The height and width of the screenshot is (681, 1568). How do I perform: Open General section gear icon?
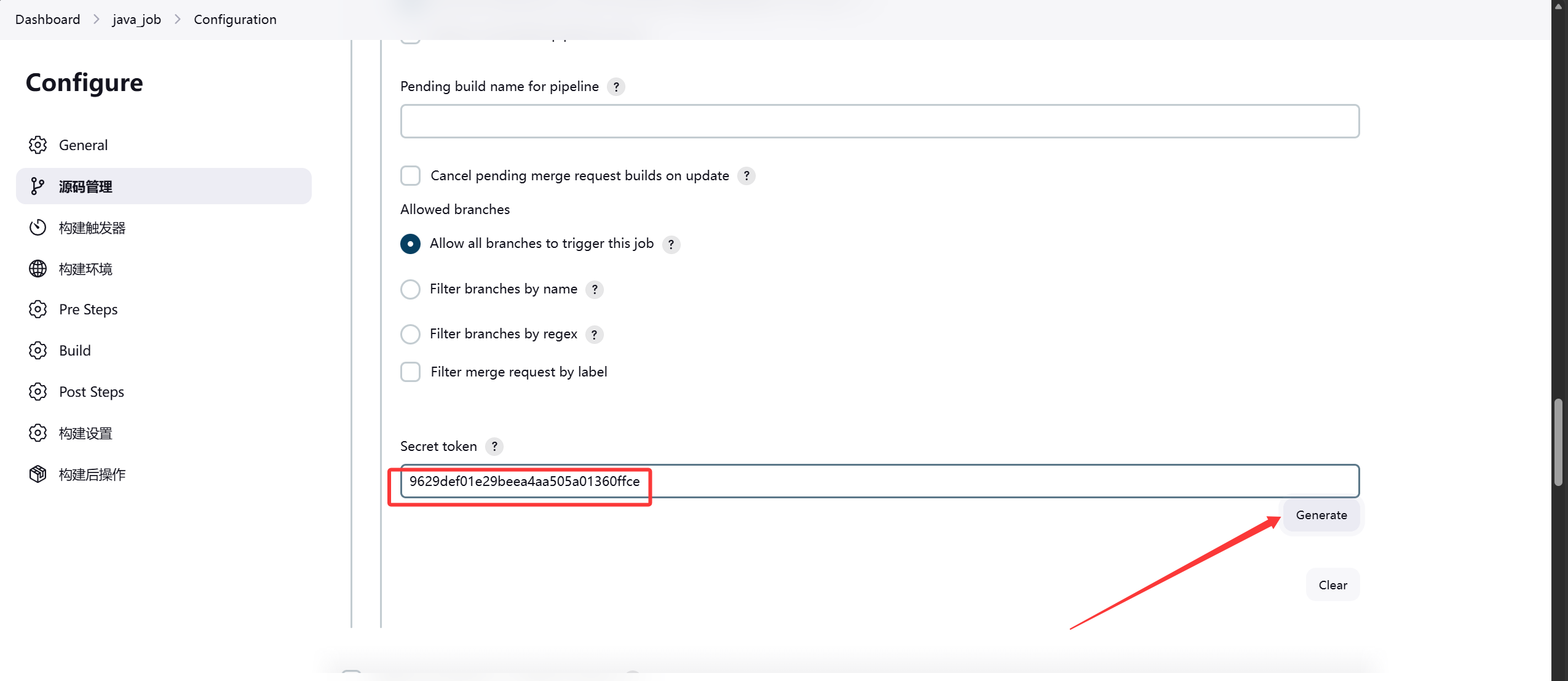[x=38, y=145]
